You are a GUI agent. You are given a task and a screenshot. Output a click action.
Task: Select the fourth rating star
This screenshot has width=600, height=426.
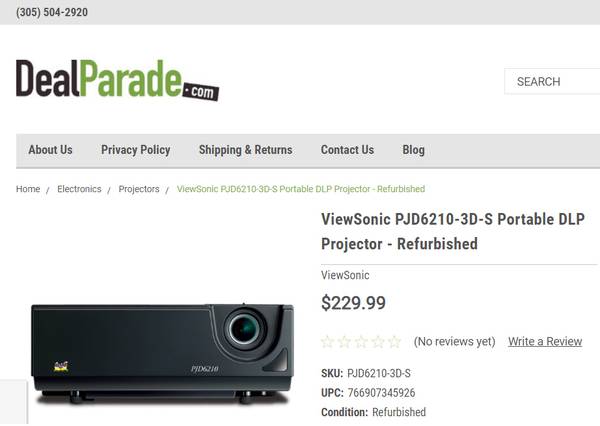click(x=378, y=341)
